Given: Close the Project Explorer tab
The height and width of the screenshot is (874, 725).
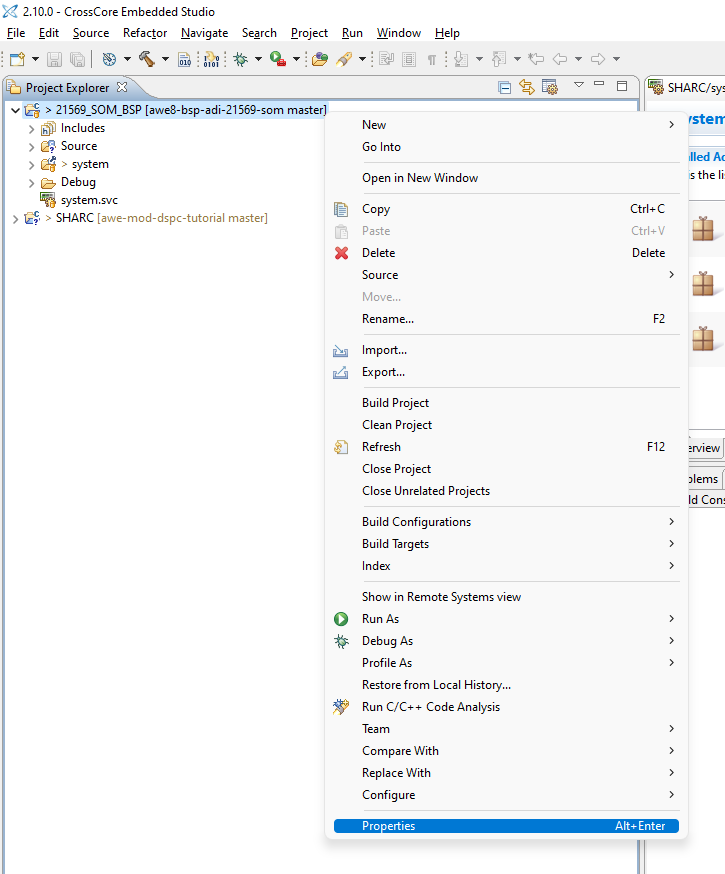Looking at the screenshot, I should pyautogui.click(x=122, y=87).
